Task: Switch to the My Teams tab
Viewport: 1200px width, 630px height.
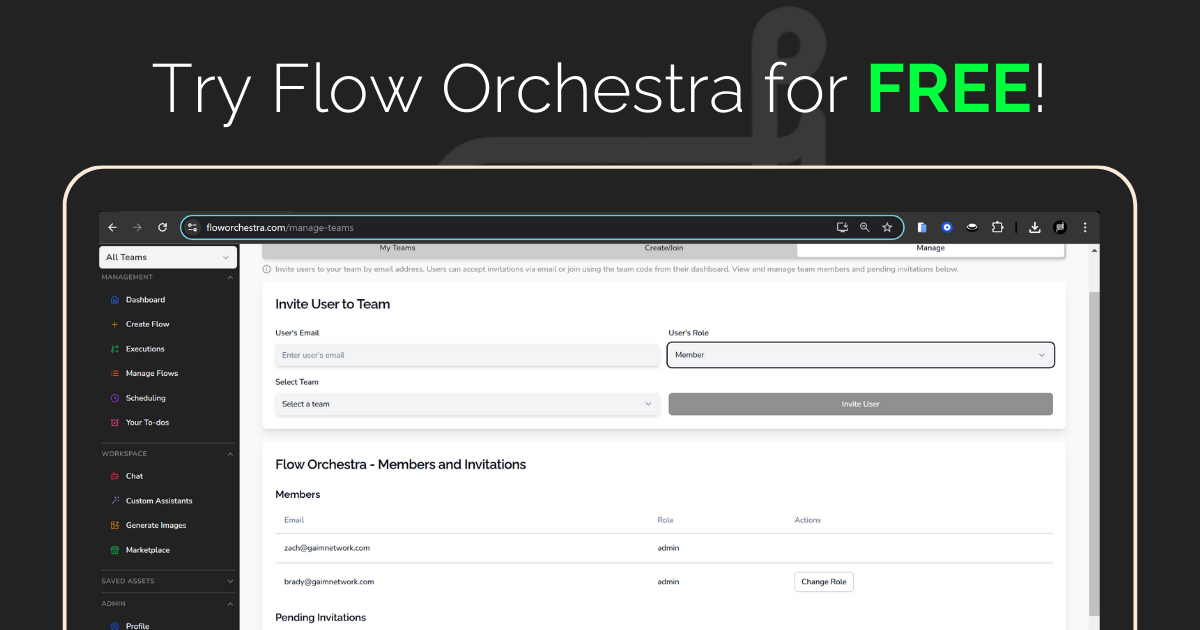Action: (397, 249)
